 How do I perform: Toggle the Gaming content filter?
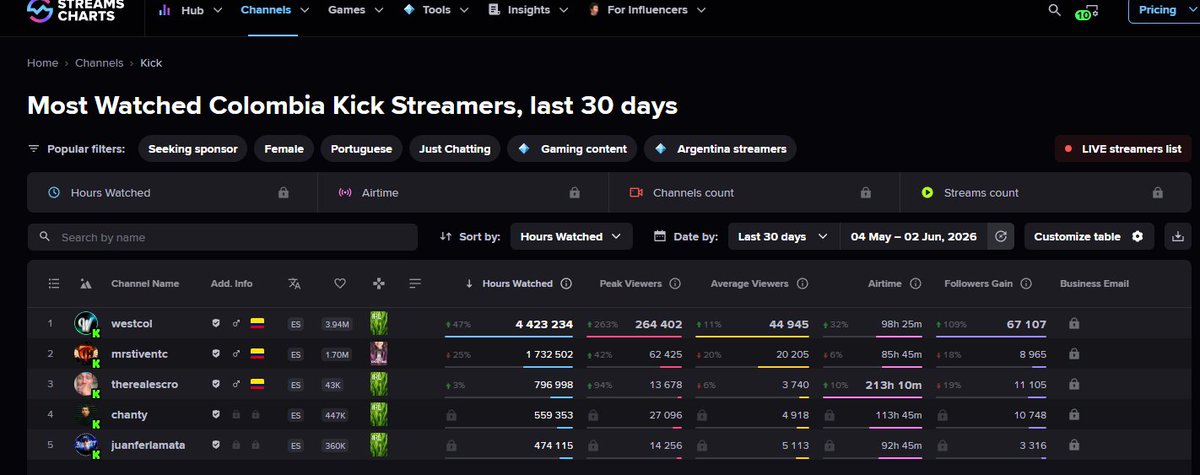[572, 149]
